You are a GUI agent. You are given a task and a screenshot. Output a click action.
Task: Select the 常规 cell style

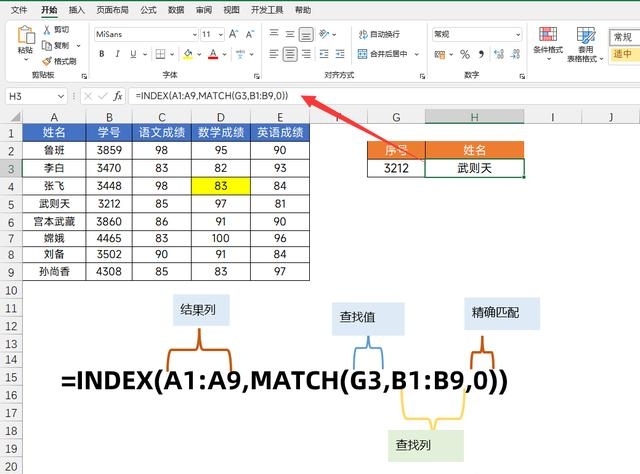pos(624,37)
